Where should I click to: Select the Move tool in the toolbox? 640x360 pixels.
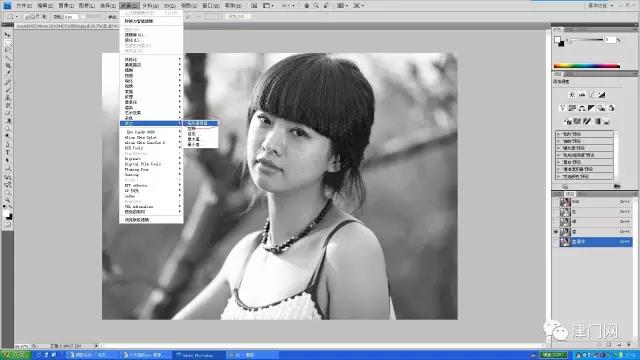click(x=7, y=35)
